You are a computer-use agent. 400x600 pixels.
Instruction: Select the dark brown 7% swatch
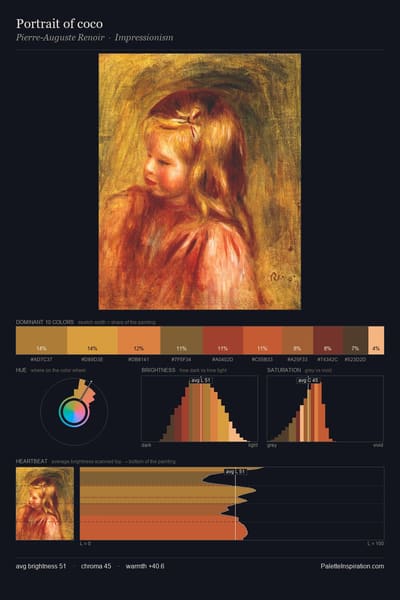tap(355, 340)
